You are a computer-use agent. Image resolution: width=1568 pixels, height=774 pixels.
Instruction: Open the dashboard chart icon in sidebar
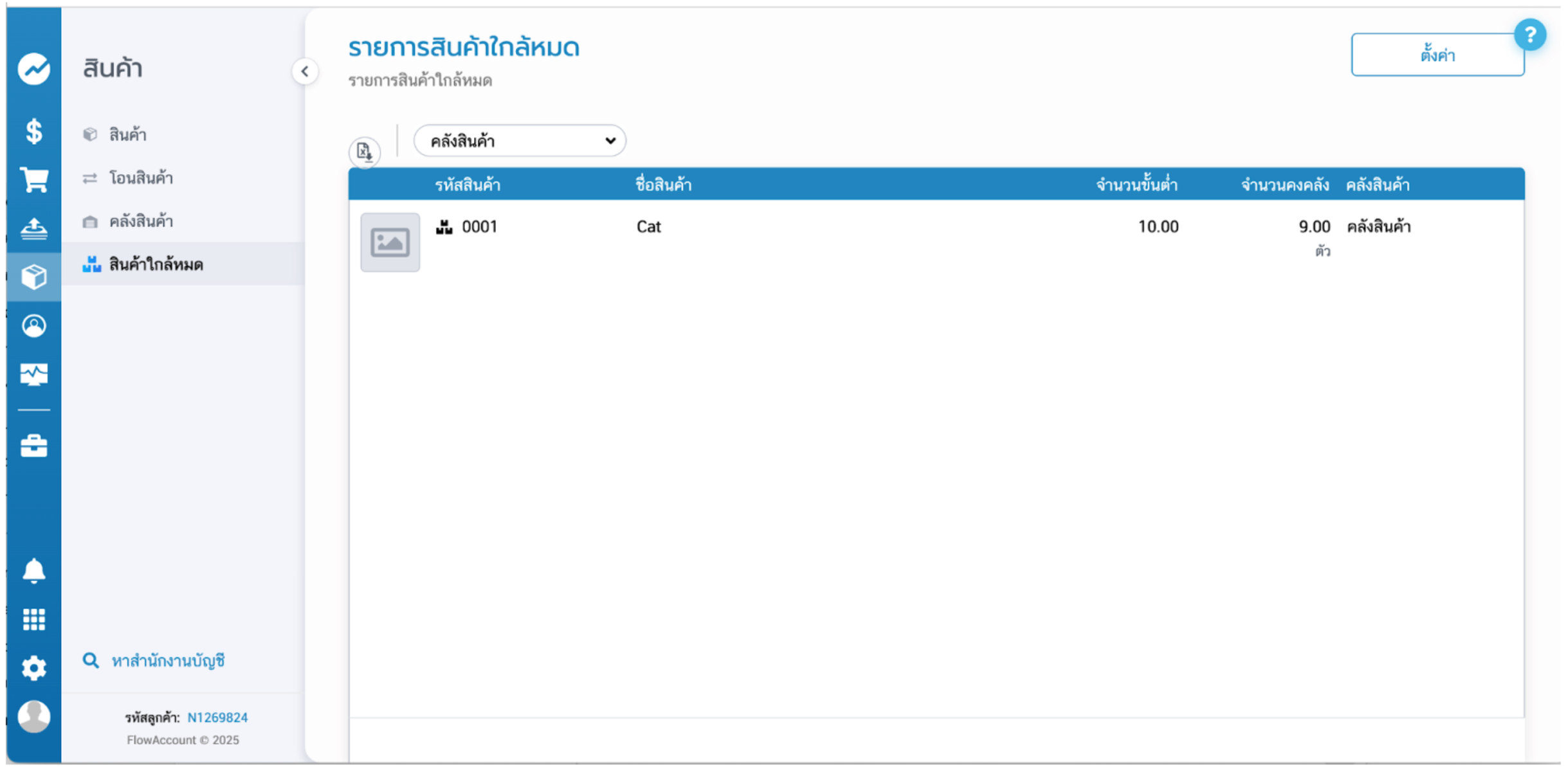coord(33,69)
